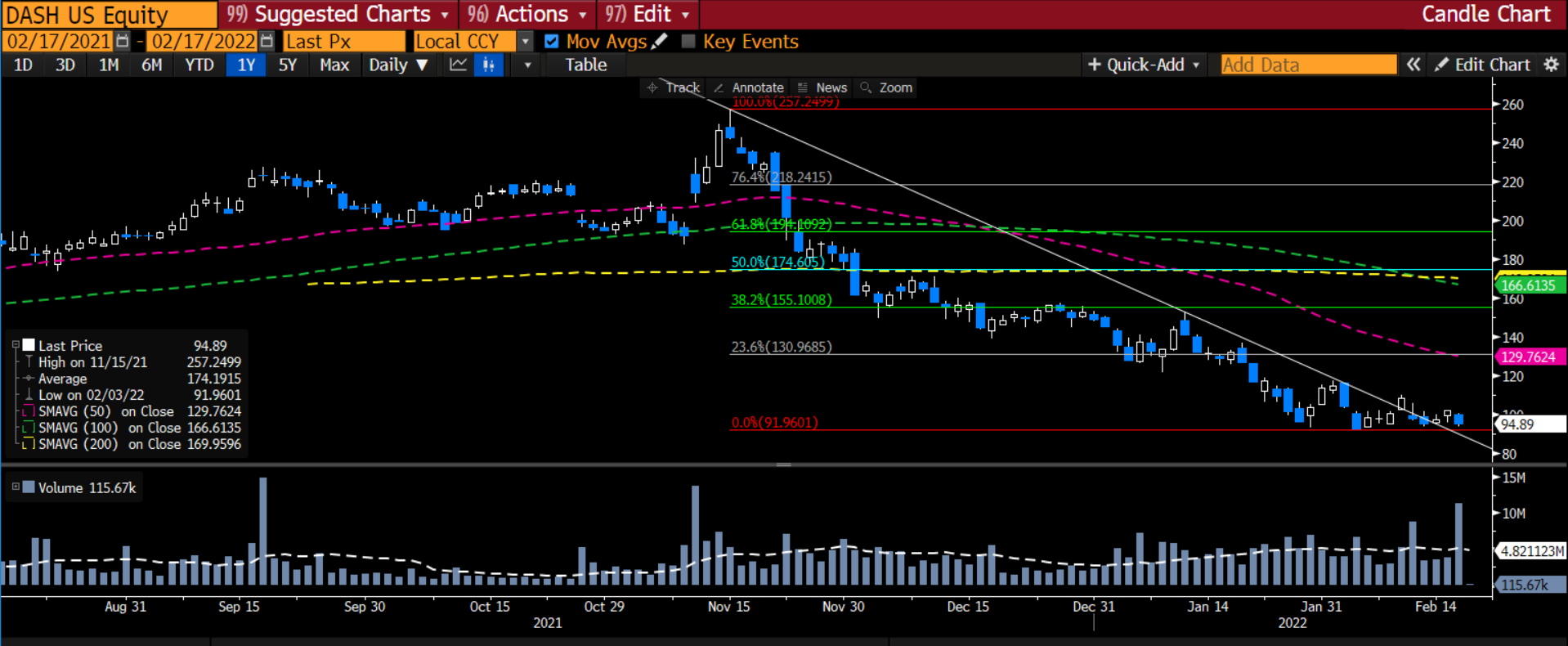Click the High marker icon in legend

pyautogui.click(x=29, y=362)
